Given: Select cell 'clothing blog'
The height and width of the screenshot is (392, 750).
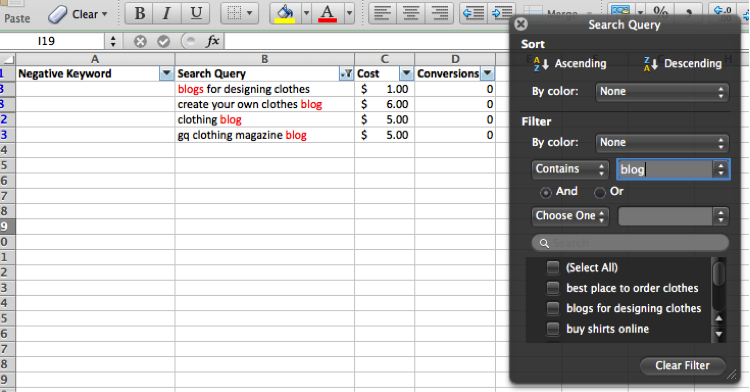Looking at the screenshot, I should pos(265,120).
